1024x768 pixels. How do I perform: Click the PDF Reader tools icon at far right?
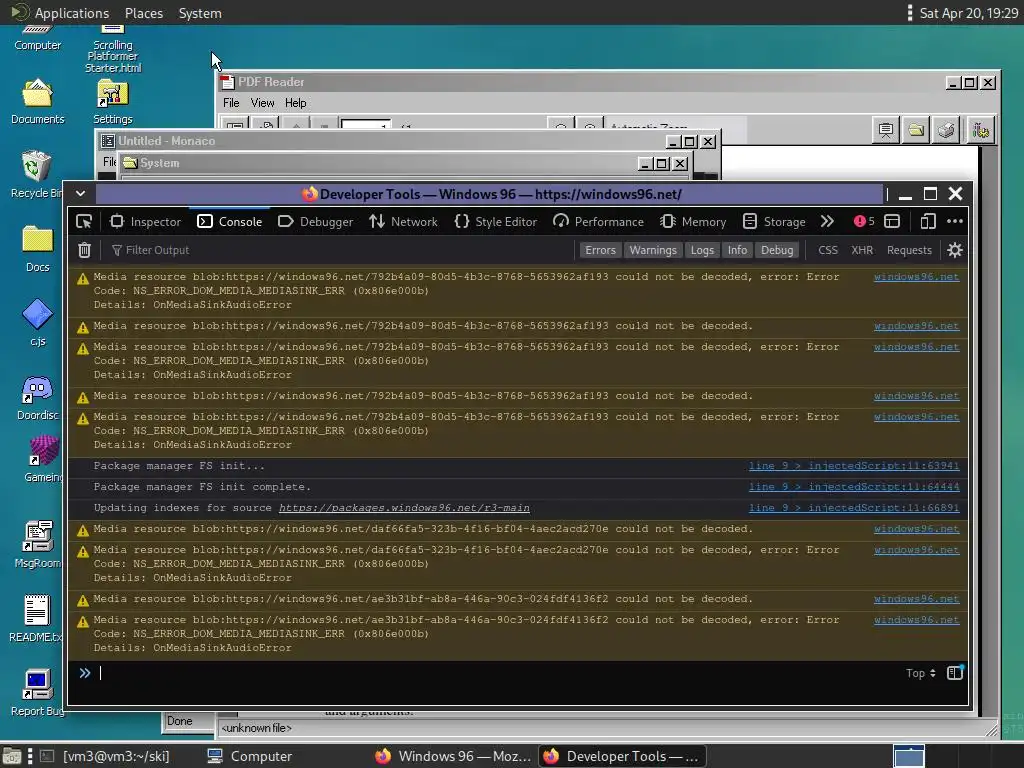point(980,130)
